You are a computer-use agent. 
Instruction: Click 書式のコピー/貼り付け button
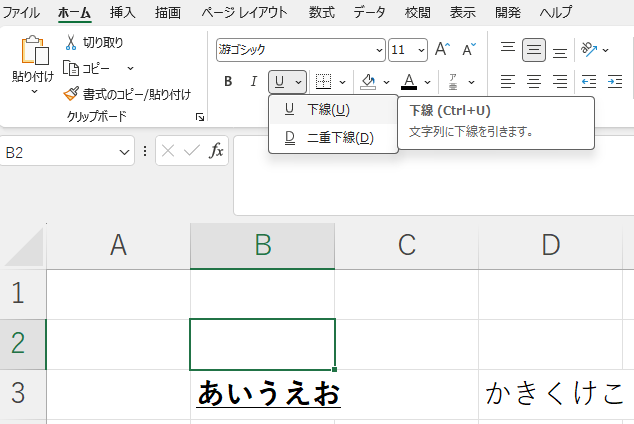point(127,94)
